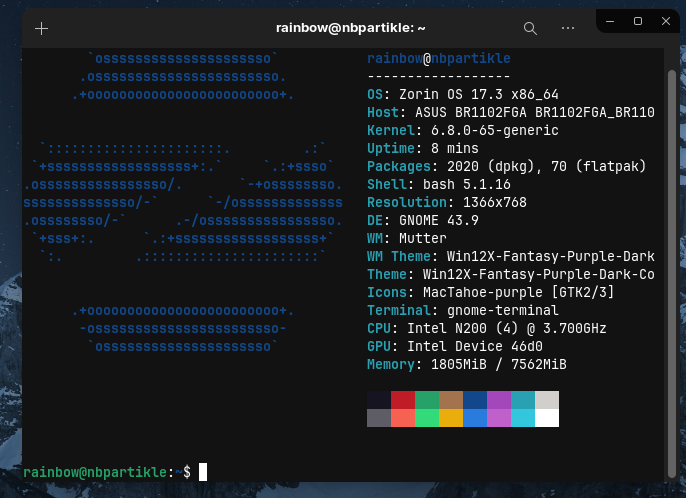The width and height of the screenshot is (686, 498).
Task: Click the cyan color block in bottom row
Action: point(523,418)
